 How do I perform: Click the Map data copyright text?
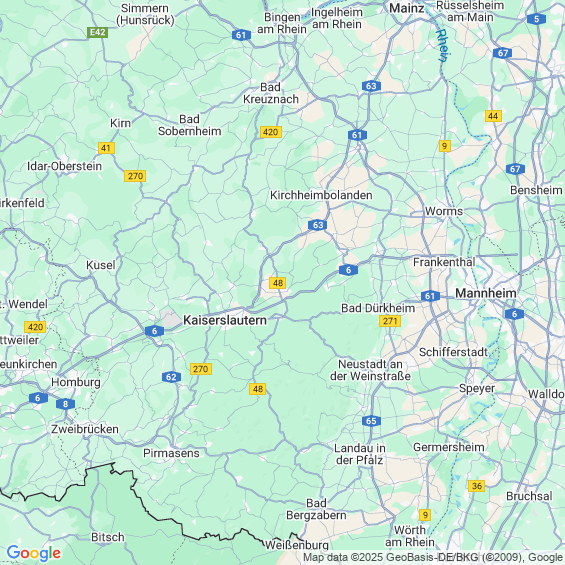[433, 557]
